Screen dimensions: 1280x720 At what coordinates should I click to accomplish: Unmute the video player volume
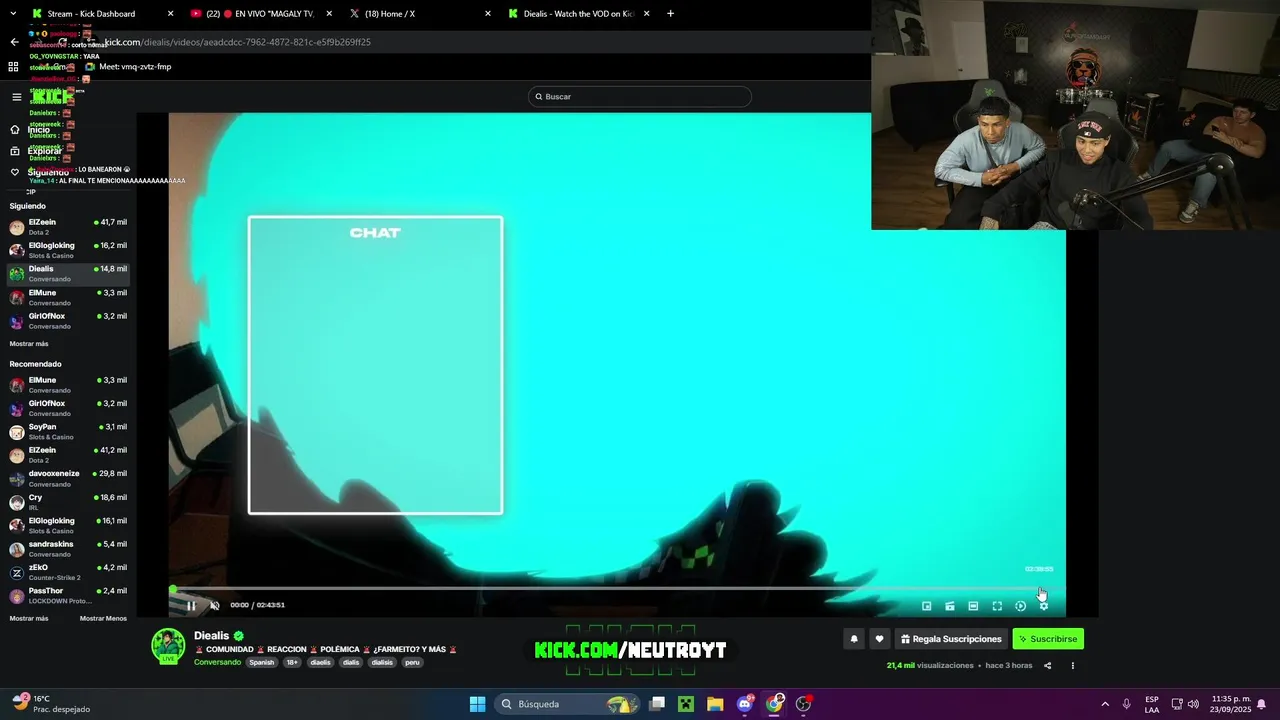214,605
